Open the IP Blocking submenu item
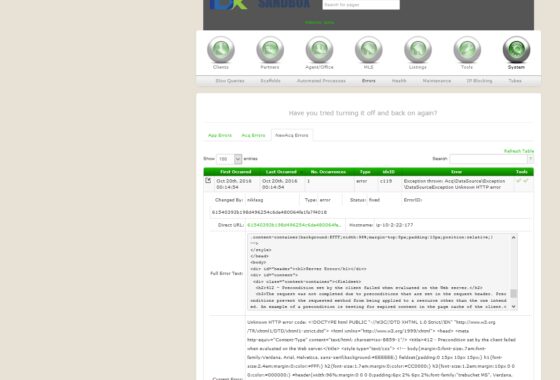The height and width of the screenshot is (380, 560). pyautogui.click(x=479, y=81)
